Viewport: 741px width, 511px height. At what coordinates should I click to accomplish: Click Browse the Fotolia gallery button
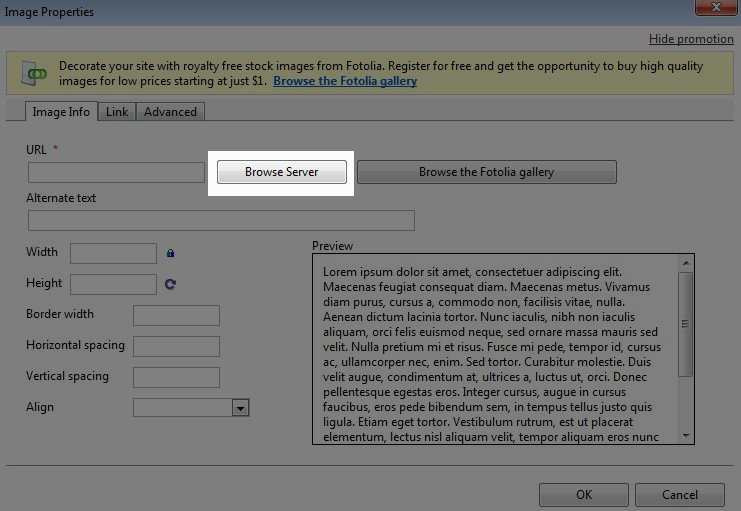click(x=486, y=172)
